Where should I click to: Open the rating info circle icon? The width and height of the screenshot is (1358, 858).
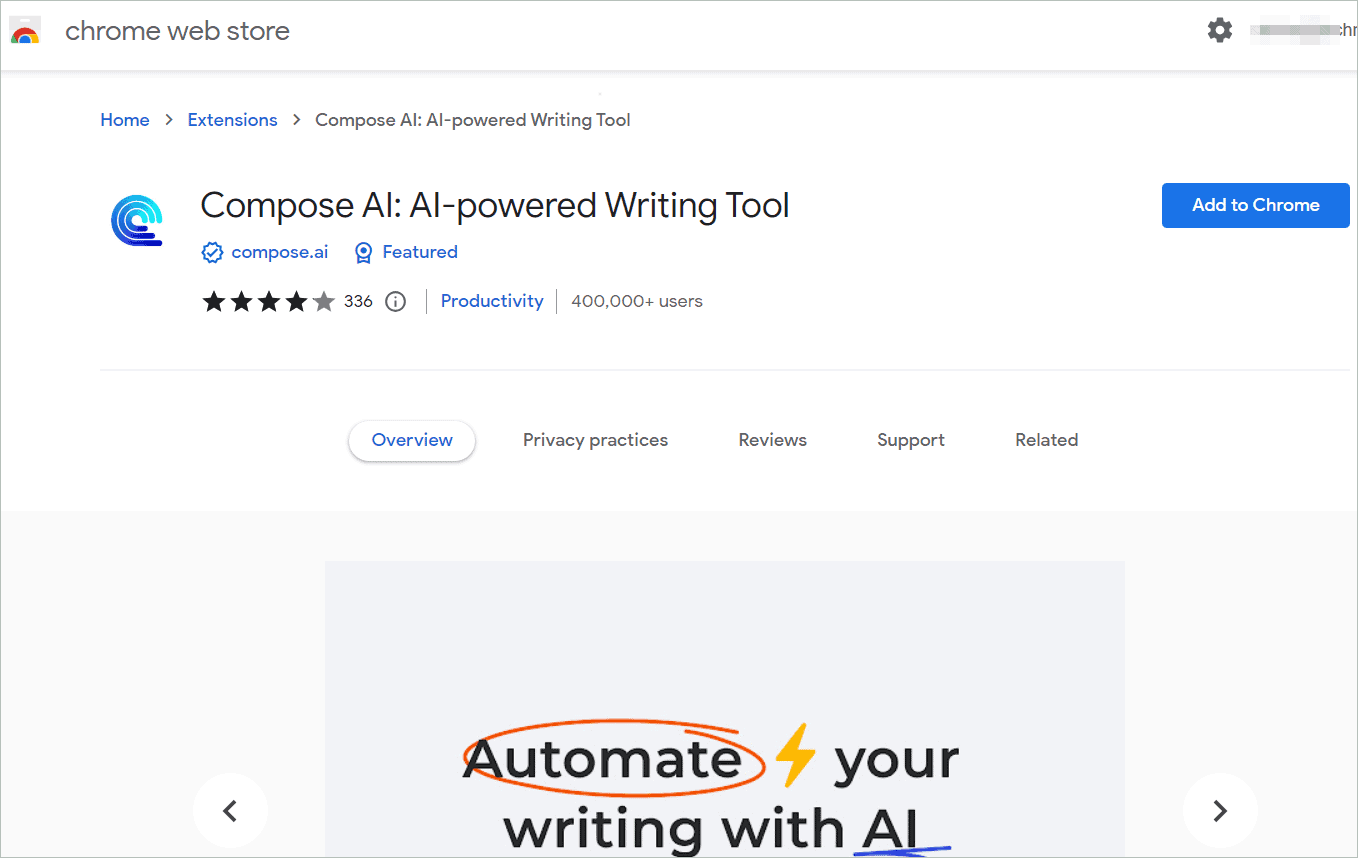click(396, 302)
